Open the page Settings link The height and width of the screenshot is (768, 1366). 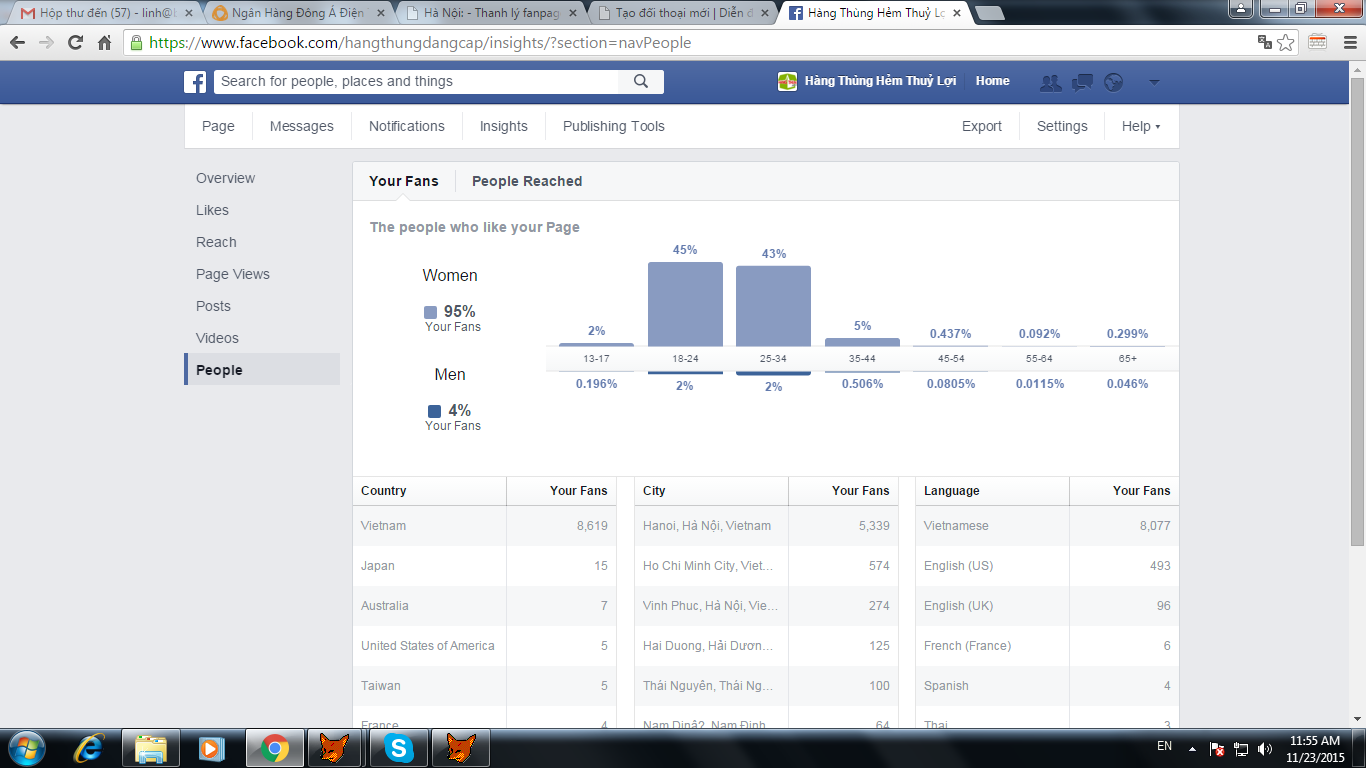(x=1061, y=127)
